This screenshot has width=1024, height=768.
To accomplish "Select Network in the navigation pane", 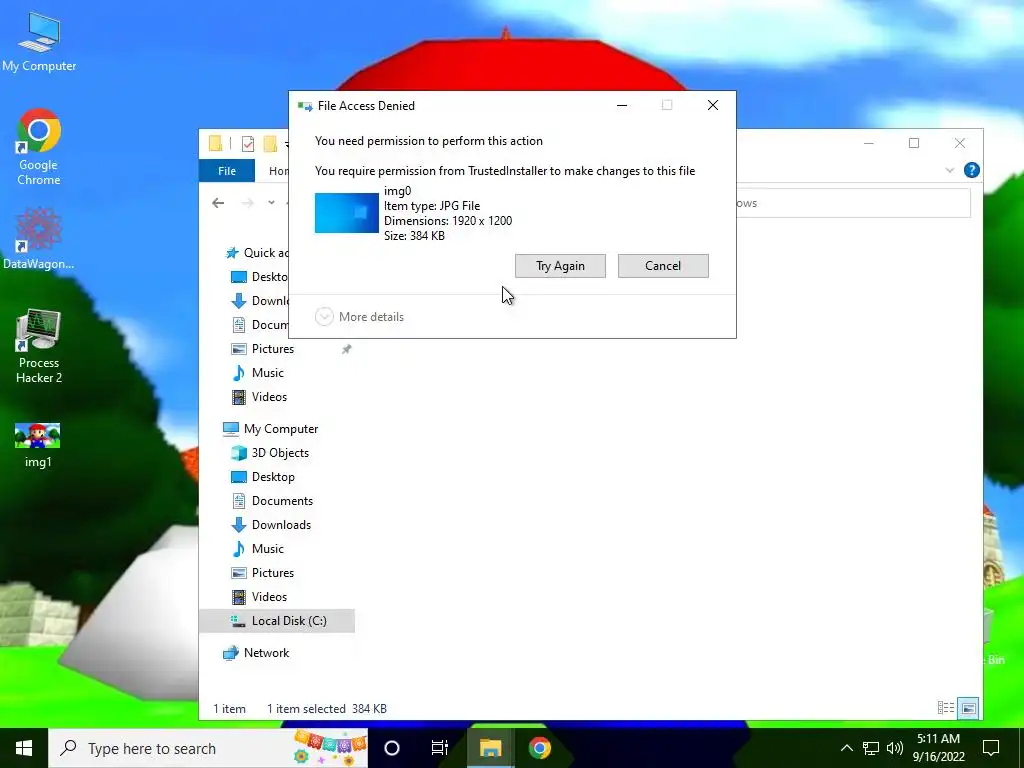I will click(255, 653).
